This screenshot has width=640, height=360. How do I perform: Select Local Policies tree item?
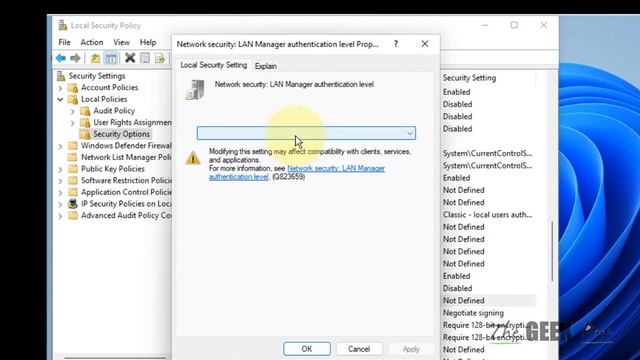[104, 99]
